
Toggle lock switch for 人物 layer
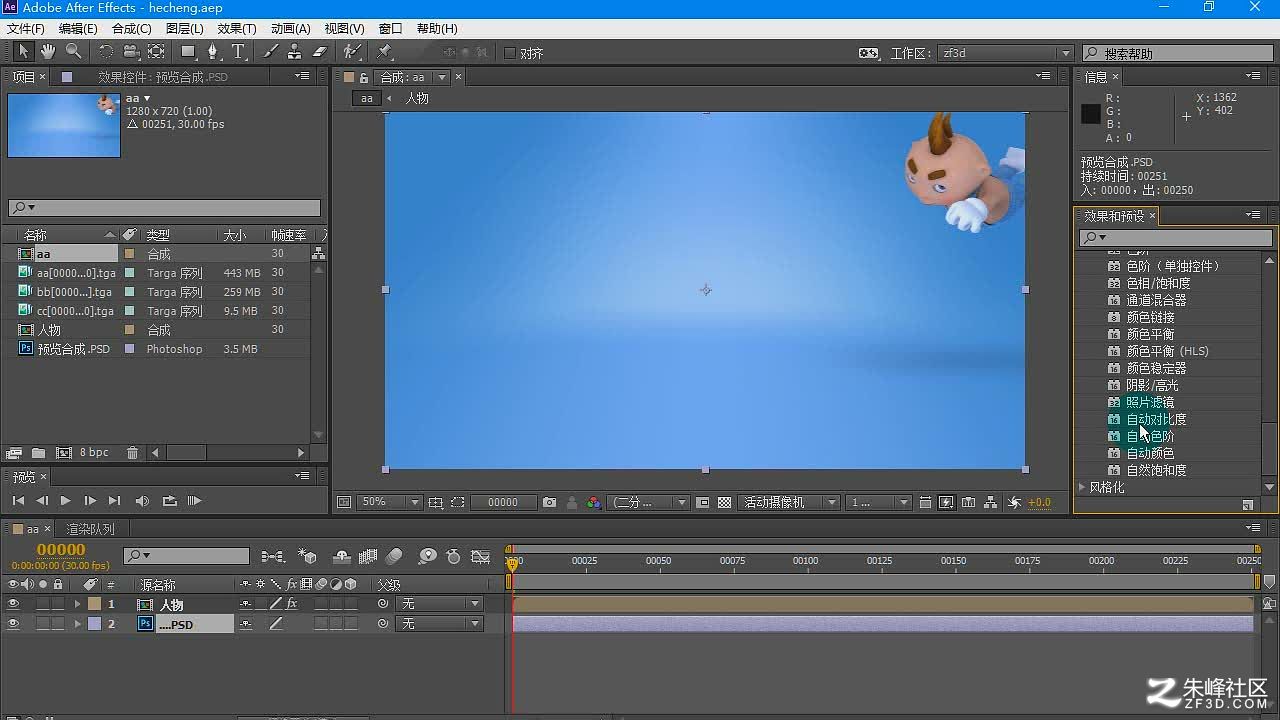[58, 604]
